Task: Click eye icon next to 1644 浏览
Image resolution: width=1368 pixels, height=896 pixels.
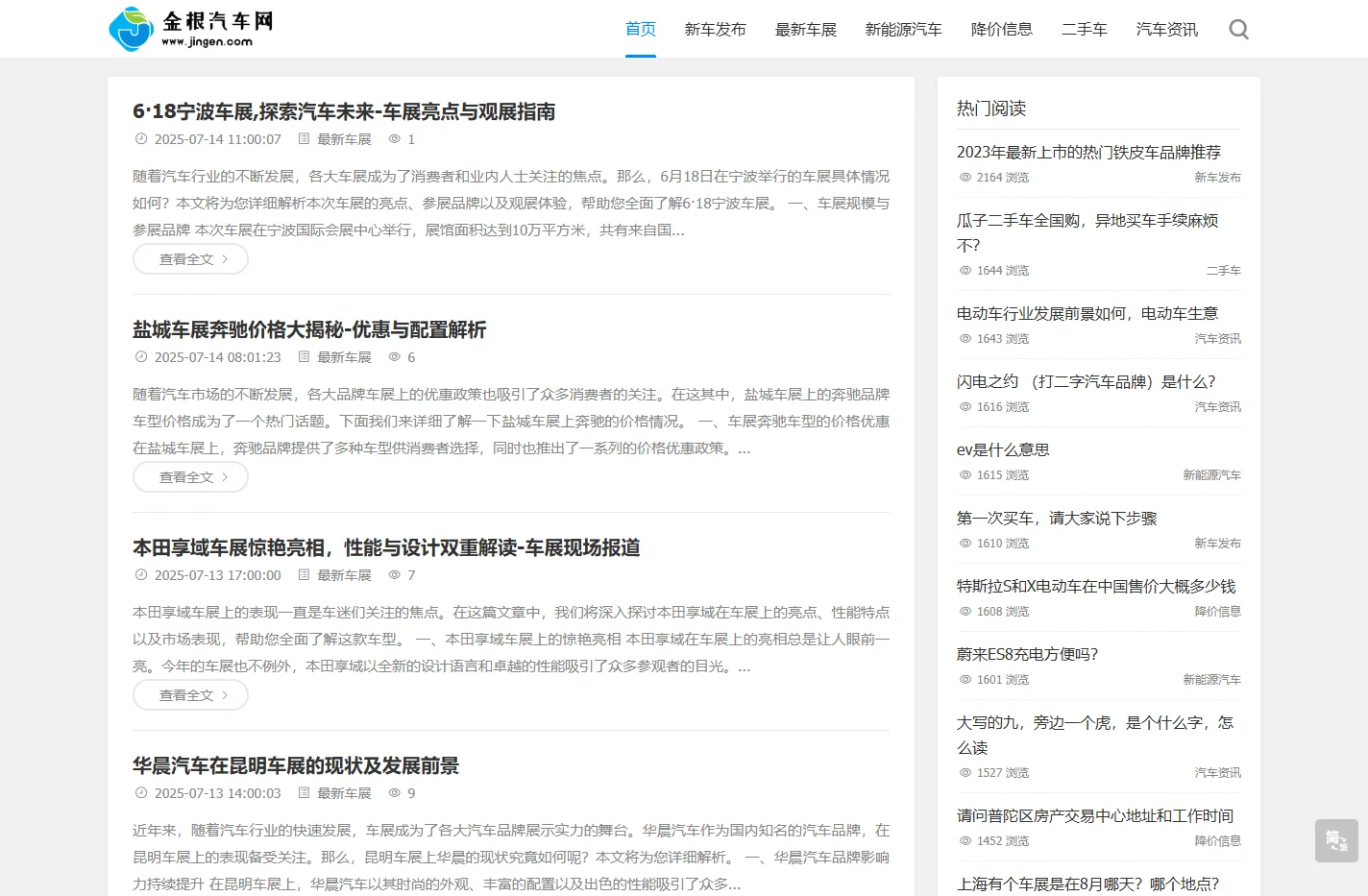Action: tap(965, 271)
